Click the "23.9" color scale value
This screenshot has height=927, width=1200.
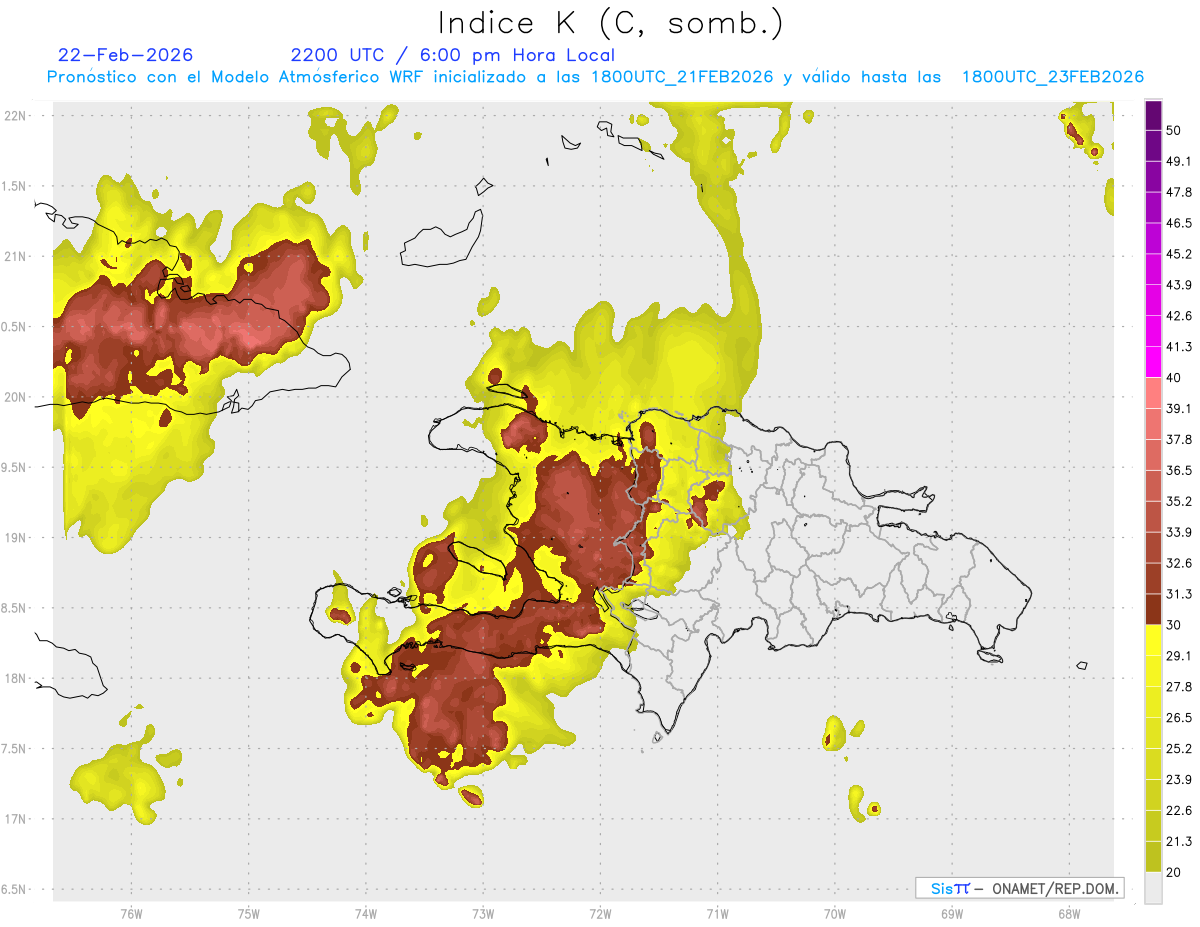(x=1180, y=780)
